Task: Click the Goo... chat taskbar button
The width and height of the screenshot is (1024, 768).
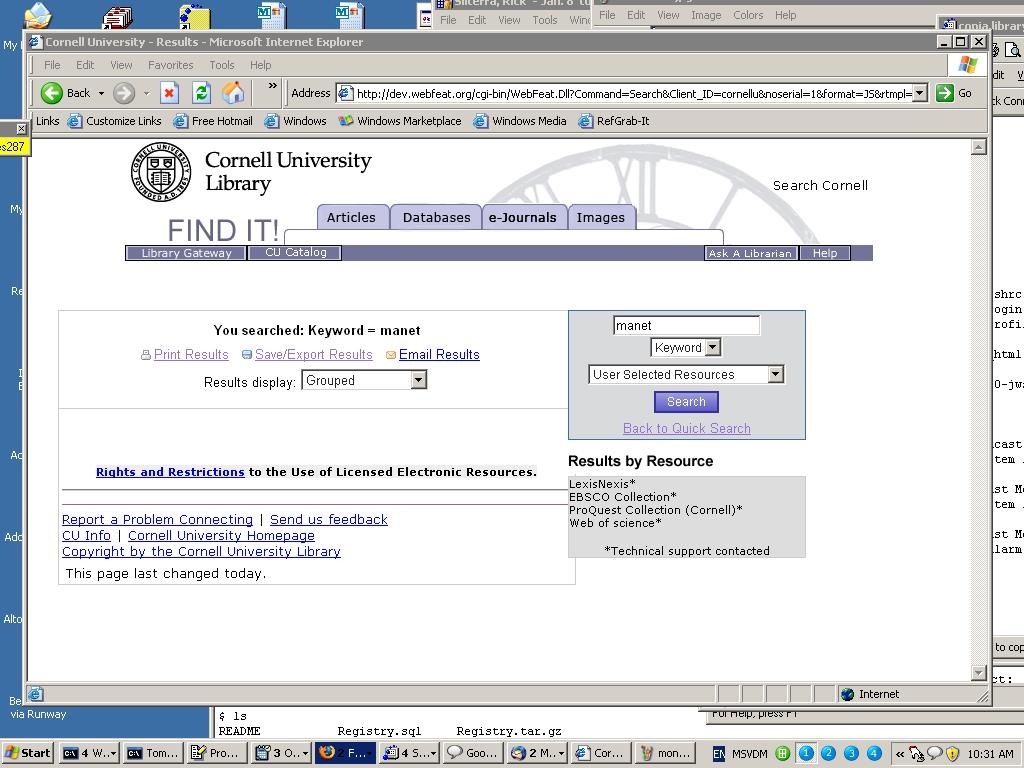Action: (473, 753)
